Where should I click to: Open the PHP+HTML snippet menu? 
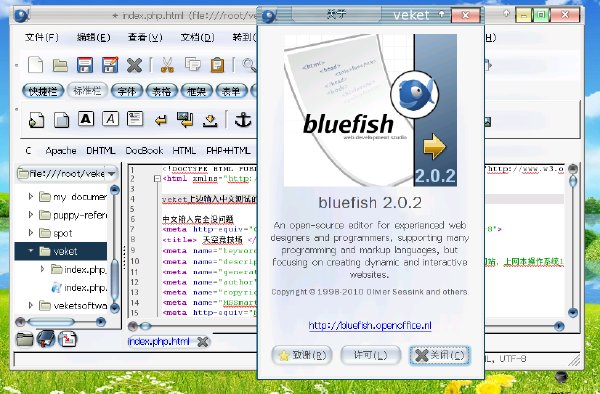pyautogui.click(x=228, y=151)
